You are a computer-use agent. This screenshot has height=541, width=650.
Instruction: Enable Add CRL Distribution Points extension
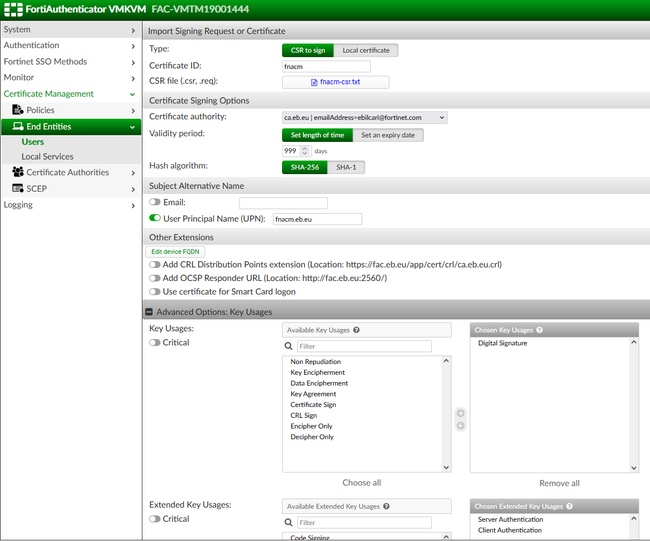tap(155, 264)
